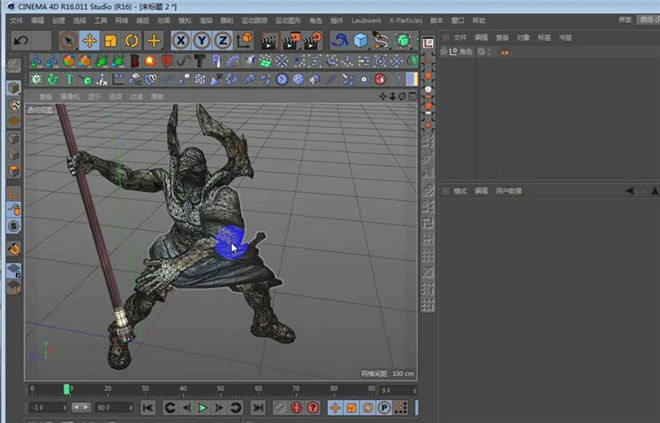
Task: Open the 渲染 menu in main menu bar
Action: coord(206,20)
